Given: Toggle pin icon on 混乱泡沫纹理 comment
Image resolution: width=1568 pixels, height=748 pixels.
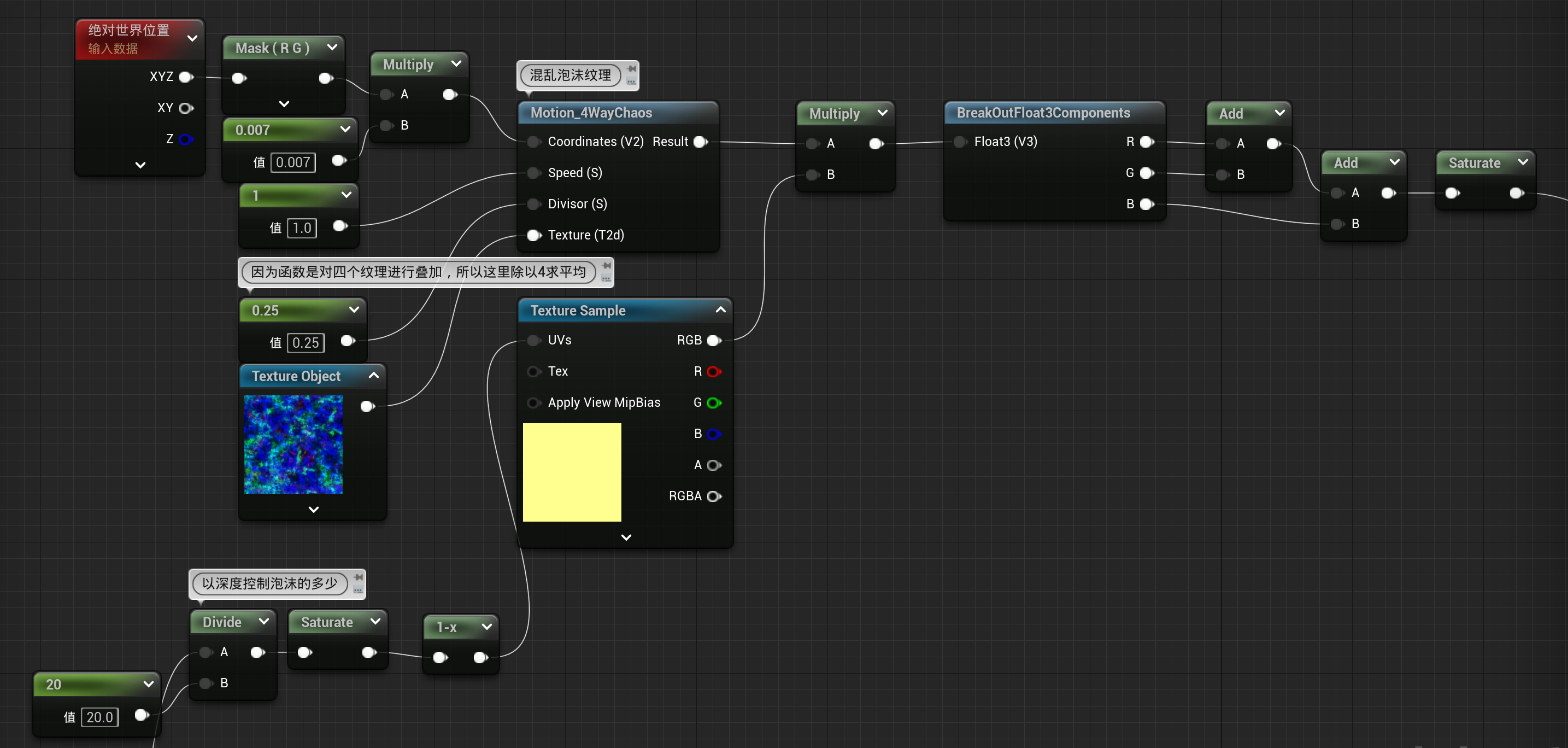Looking at the screenshot, I should tap(631, 69).
